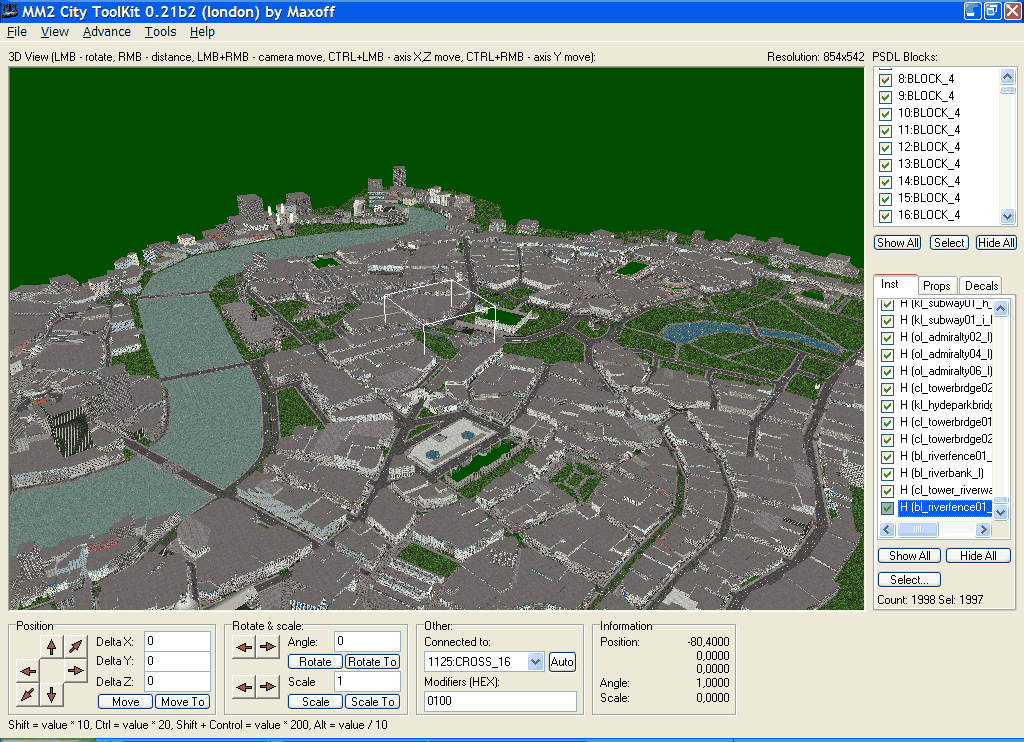The image size is (1024, 742).
Task: Click the right arrow beside the Scale field
Action: pos(267,686)
